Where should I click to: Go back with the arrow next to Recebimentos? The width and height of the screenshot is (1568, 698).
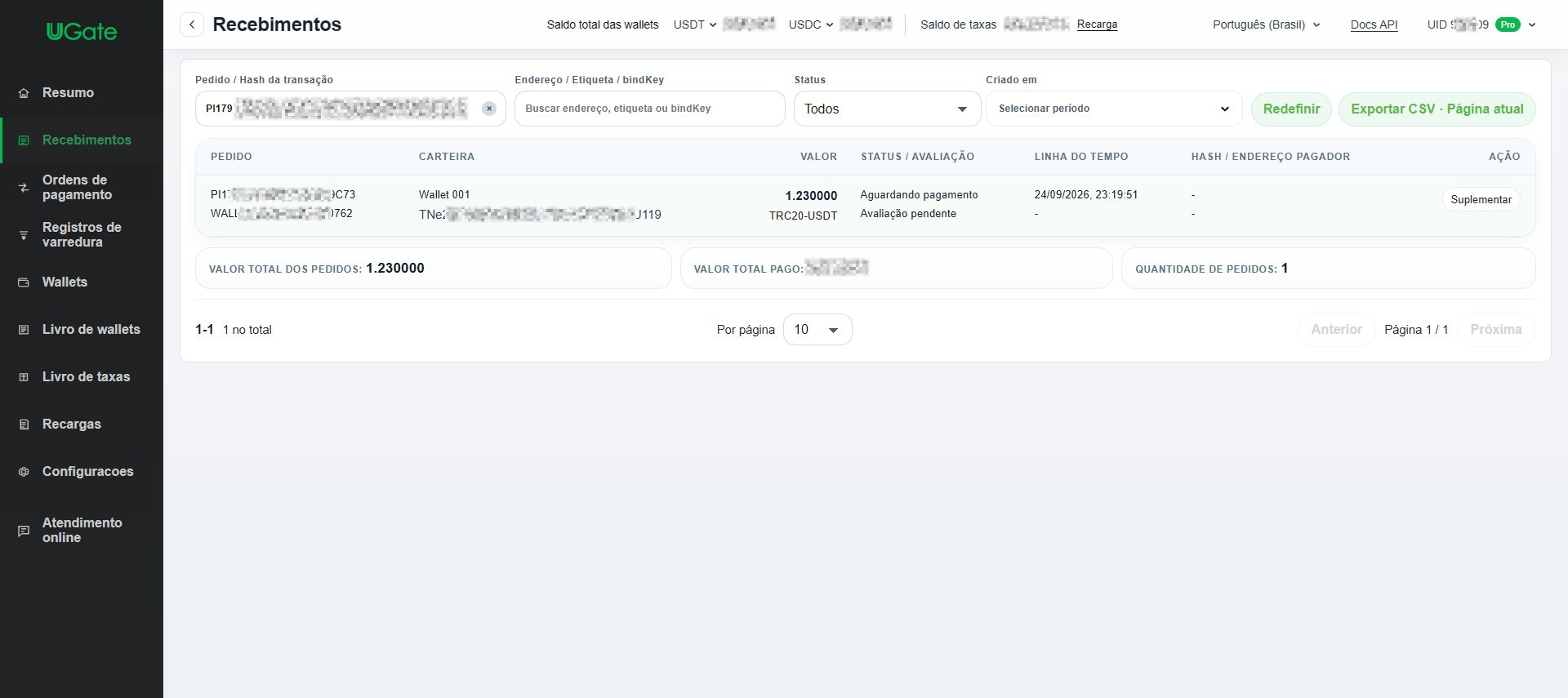(x=192, y=24)
